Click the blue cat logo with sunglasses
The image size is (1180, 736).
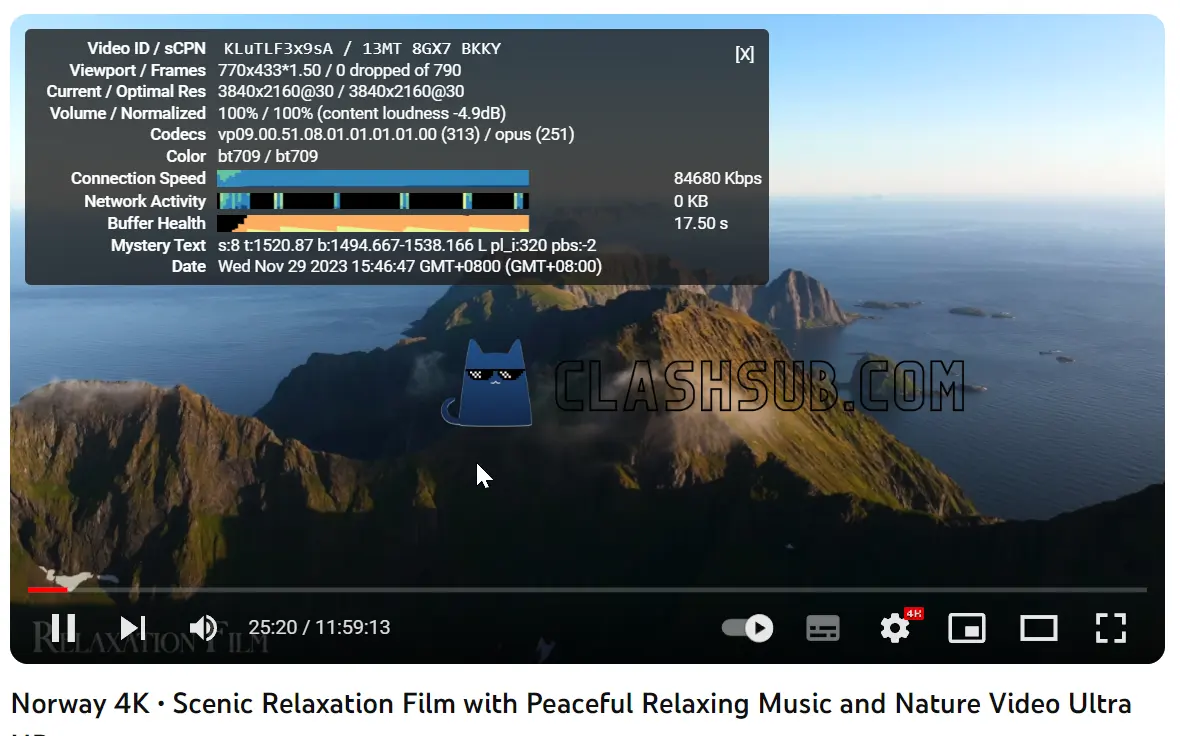488,384
